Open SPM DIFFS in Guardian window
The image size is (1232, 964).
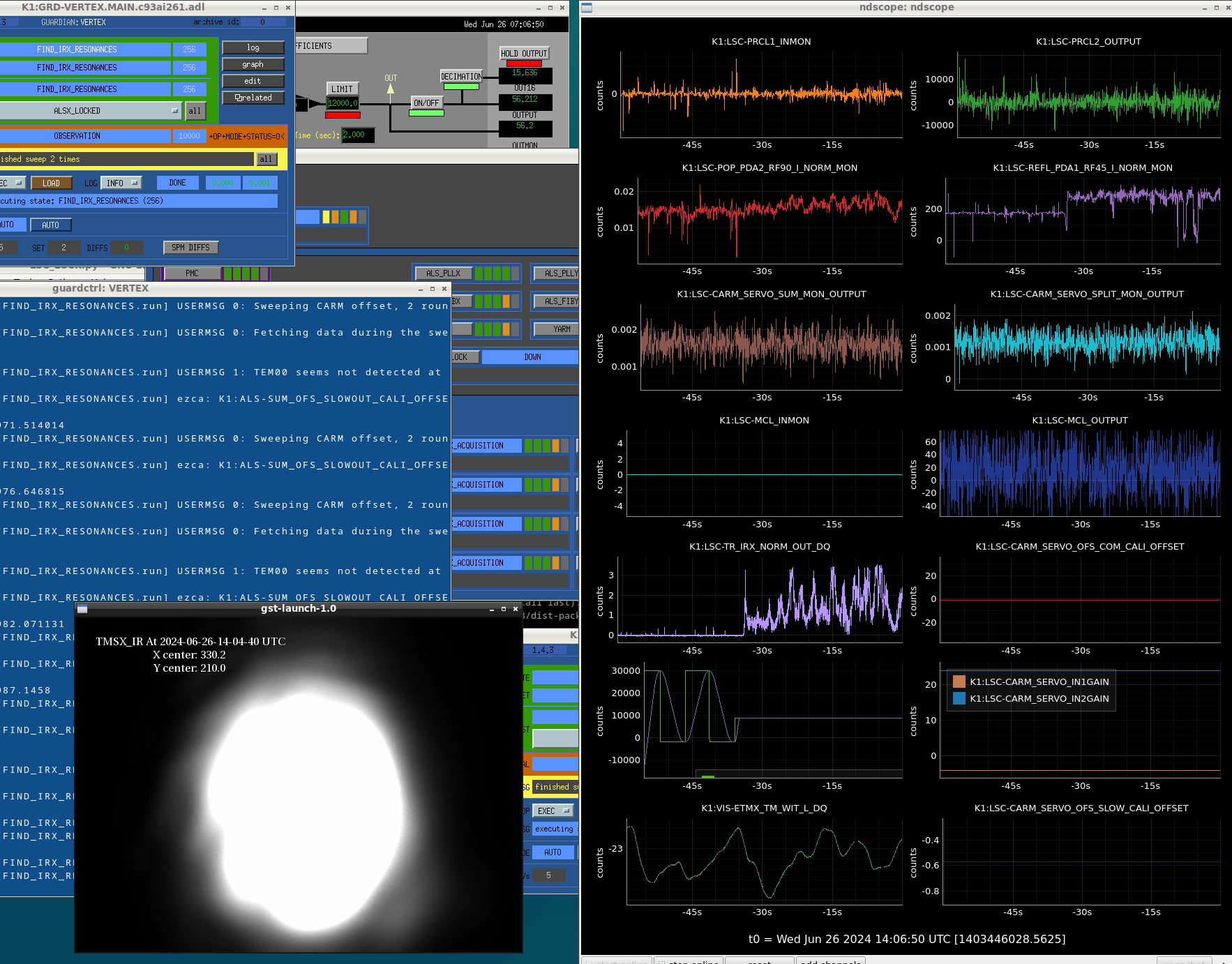coord(190,247)
